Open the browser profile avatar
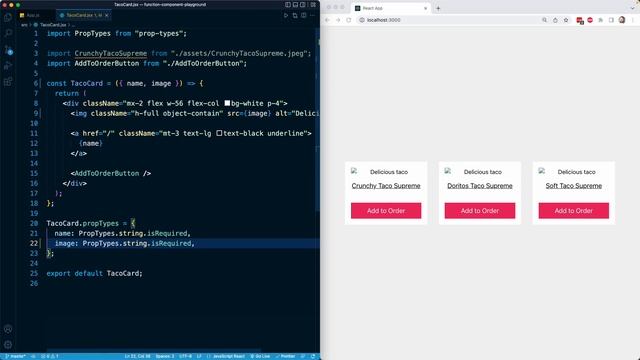The height and width of the screenshot is (360, 640). tap(622, 20)
